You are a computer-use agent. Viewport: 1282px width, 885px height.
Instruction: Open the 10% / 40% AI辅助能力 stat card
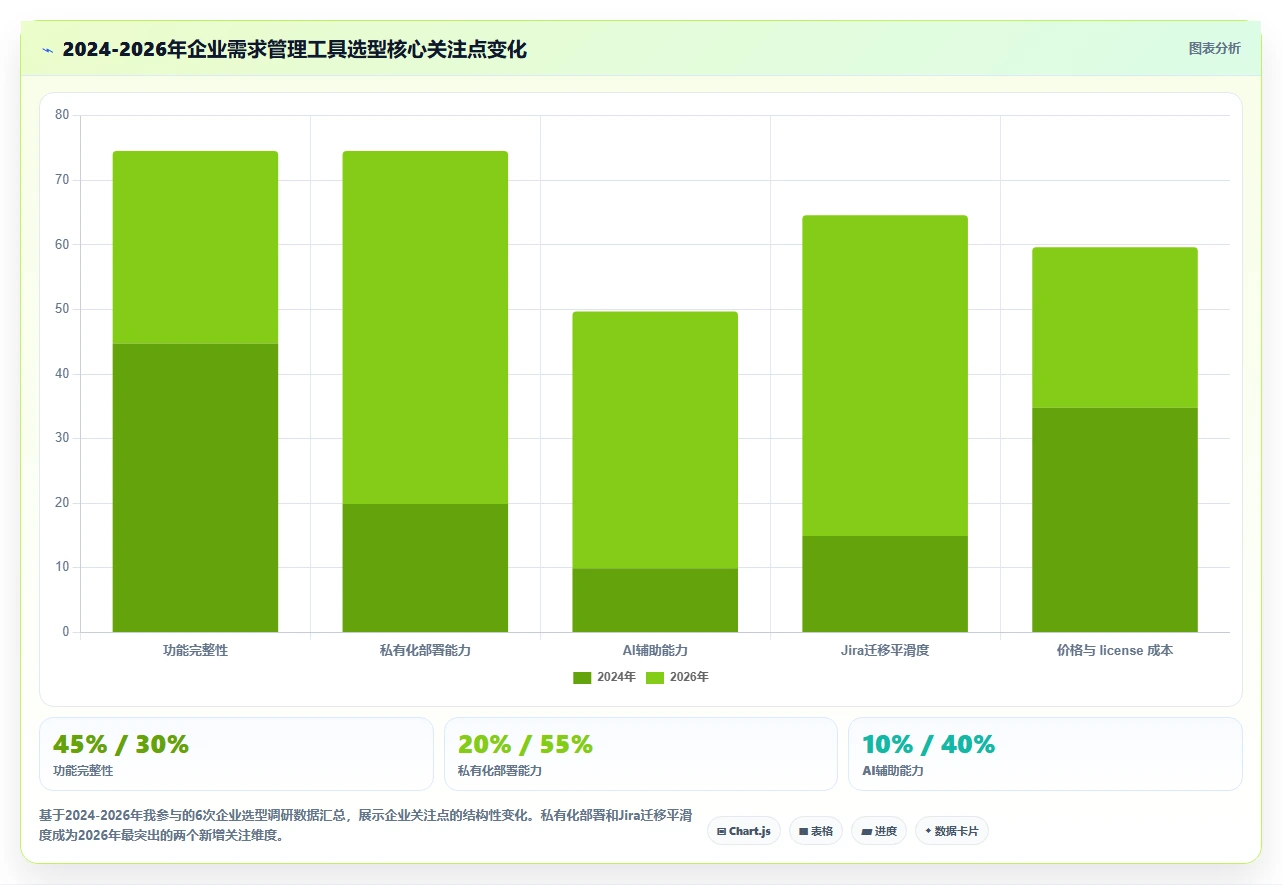1045,754
